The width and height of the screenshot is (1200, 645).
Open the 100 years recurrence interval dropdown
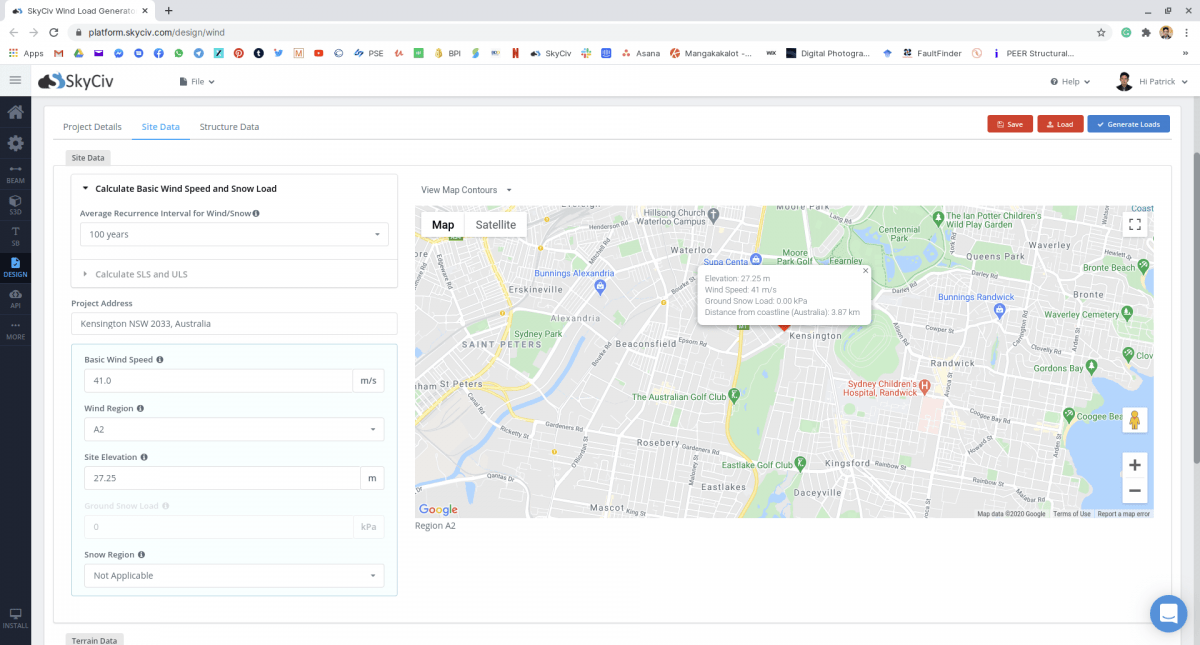234,234
